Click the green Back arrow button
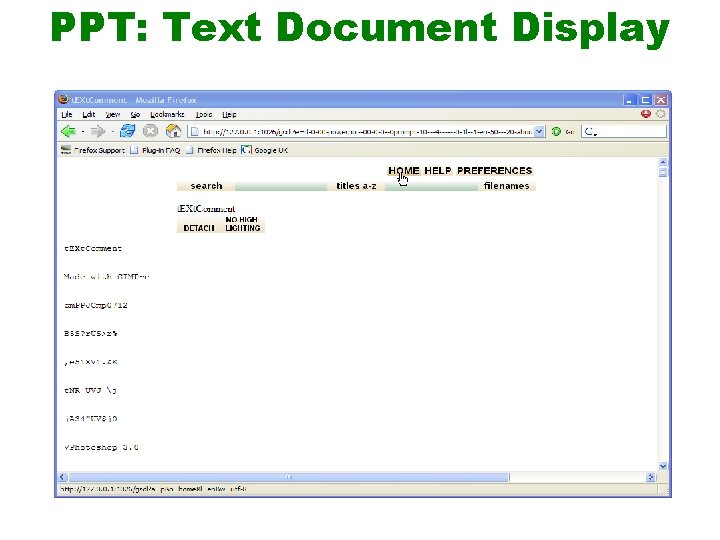This screenshot has width=720, height=540. tap(69, 131)
